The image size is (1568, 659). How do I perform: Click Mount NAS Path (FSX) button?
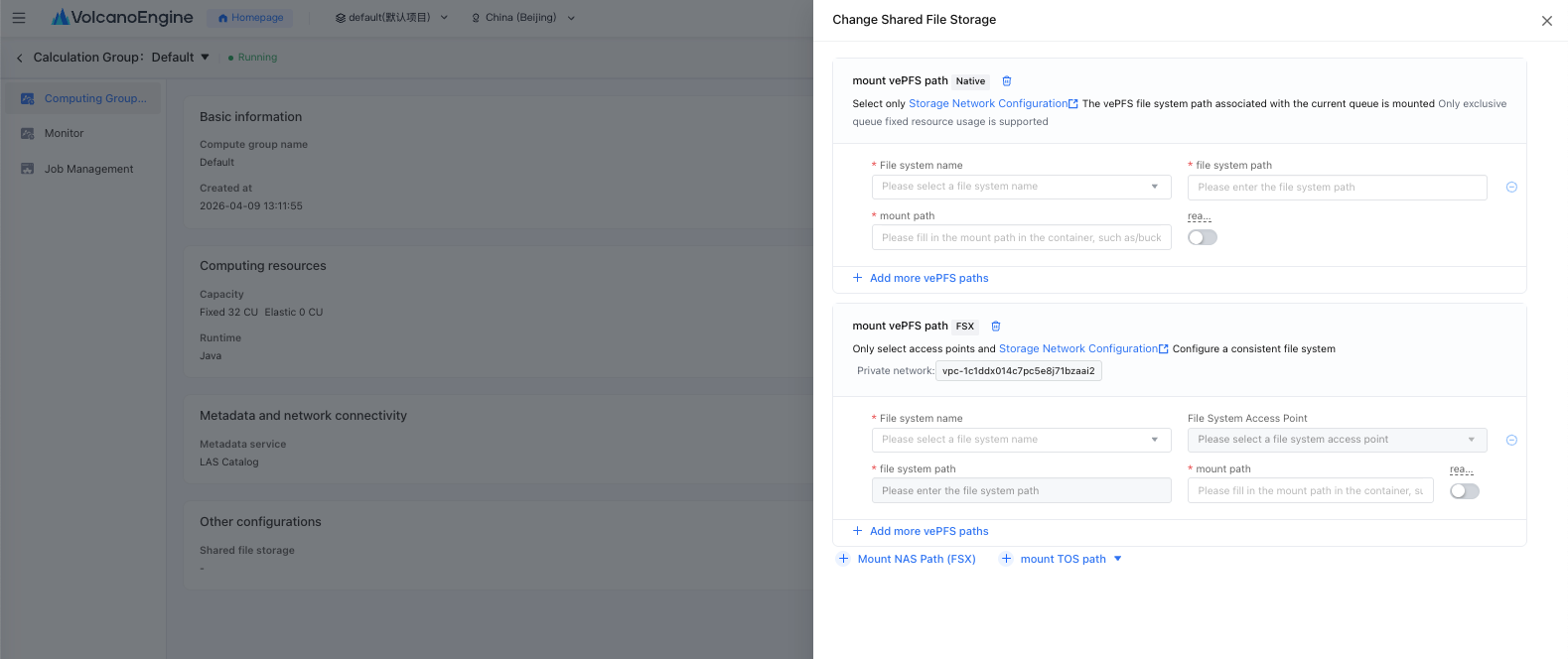[907, 559]
